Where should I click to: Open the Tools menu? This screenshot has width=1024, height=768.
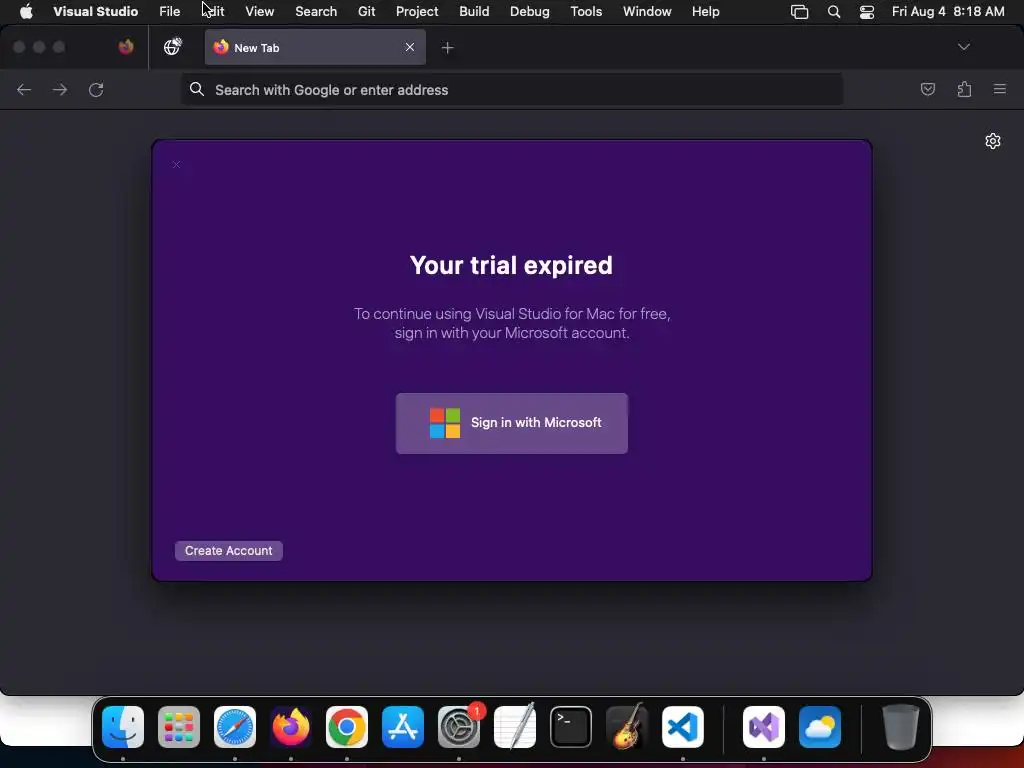pos(586,11)
